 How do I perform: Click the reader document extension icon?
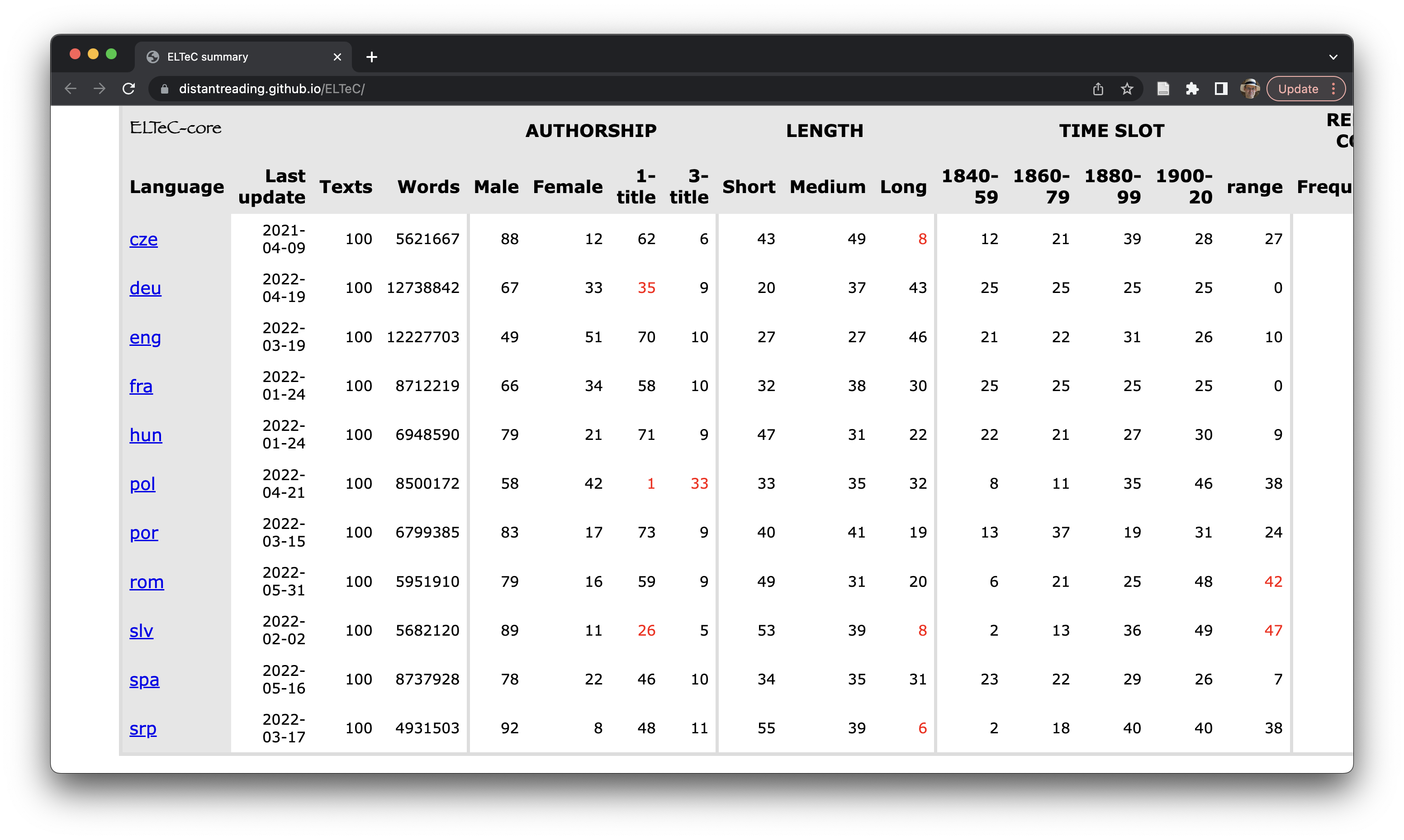[1163, 89]
